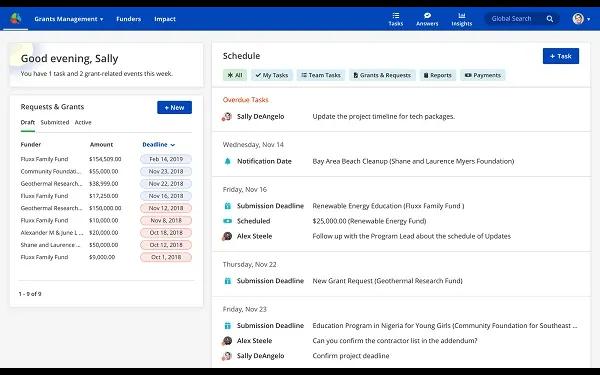This screenshot has height=375, width=600.
Task: Toggle the Reports filter
Action: tap(437, 75)
